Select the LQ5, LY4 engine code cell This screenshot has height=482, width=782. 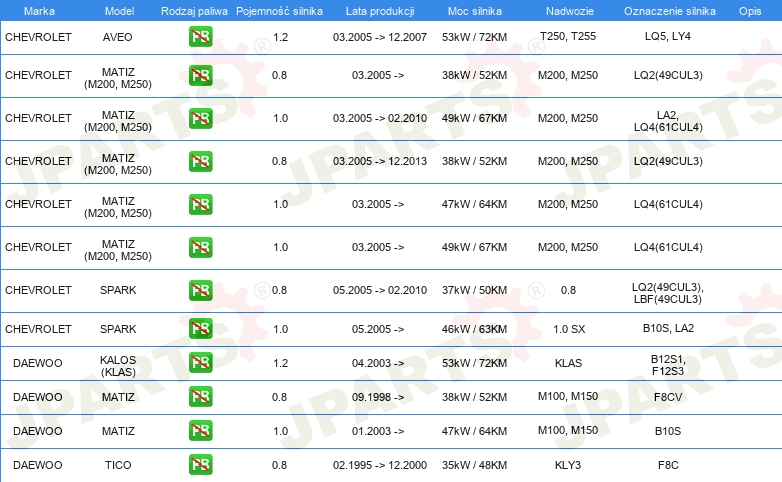pyautogui.click(x=668, y=36)
